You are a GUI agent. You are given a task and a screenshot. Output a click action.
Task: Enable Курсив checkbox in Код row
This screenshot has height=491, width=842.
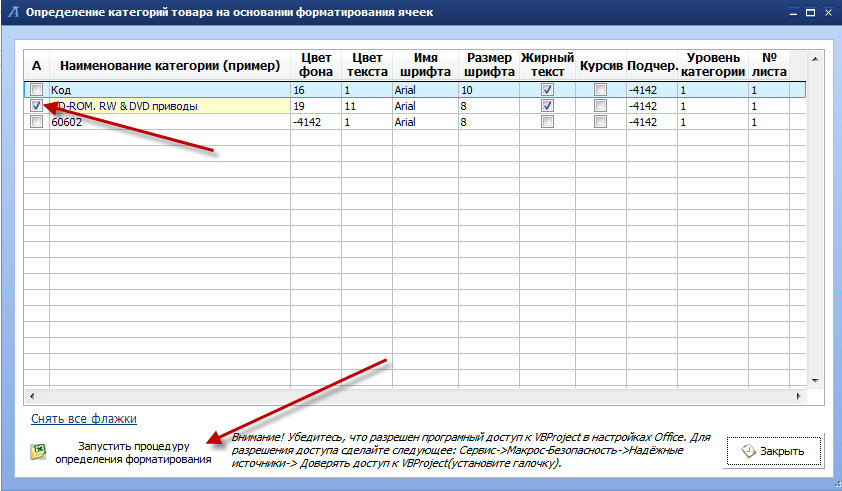point(600,90)
